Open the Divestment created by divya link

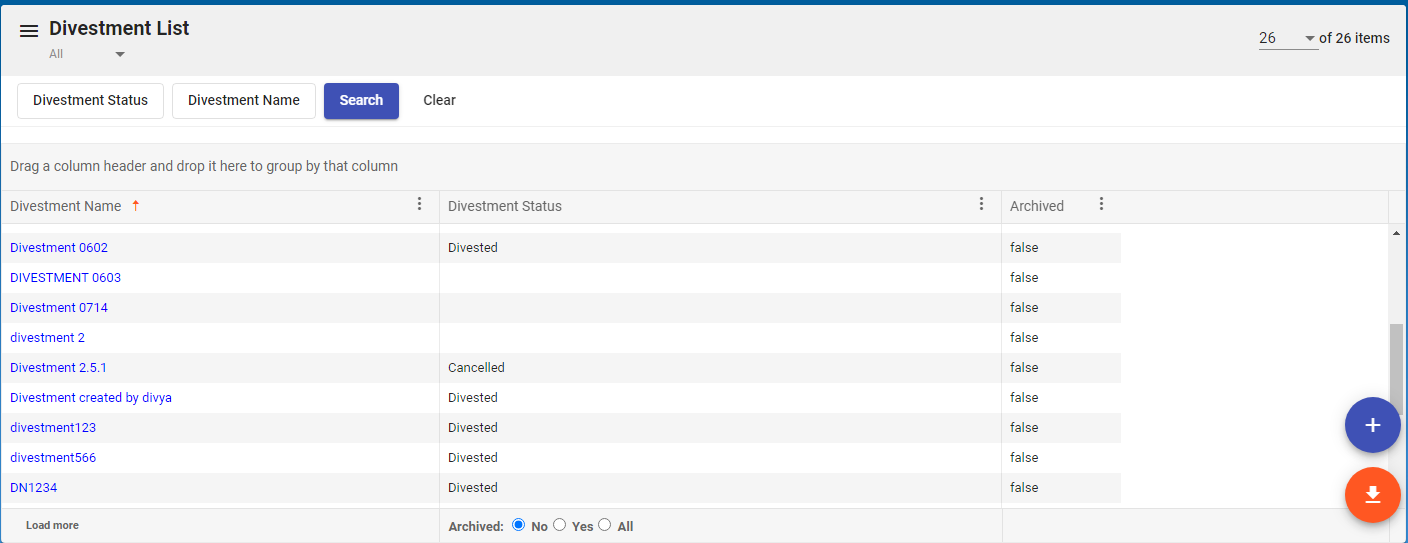coord(91,397)
